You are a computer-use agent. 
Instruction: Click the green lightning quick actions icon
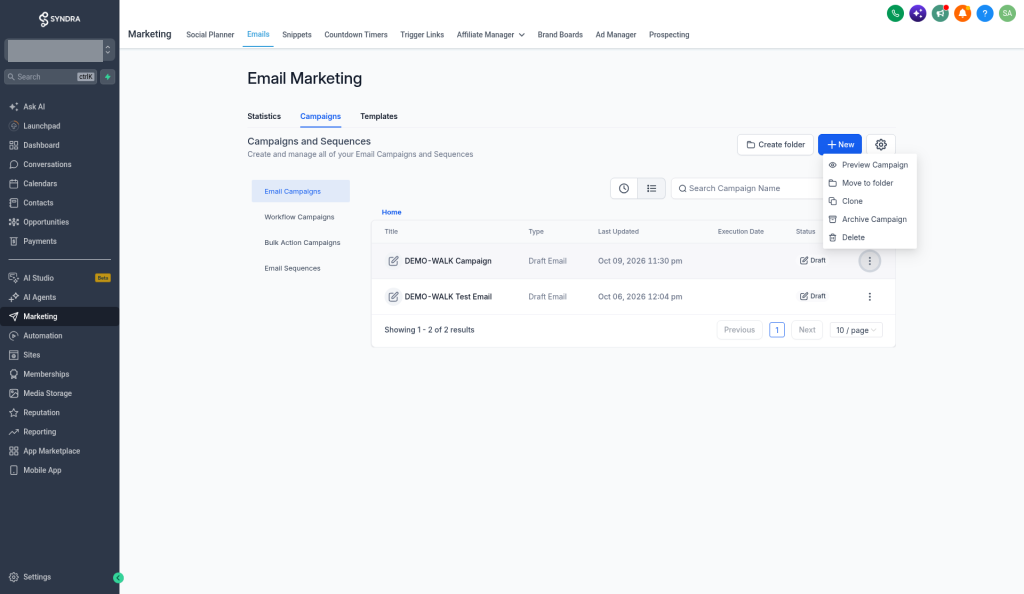(108, 76)
